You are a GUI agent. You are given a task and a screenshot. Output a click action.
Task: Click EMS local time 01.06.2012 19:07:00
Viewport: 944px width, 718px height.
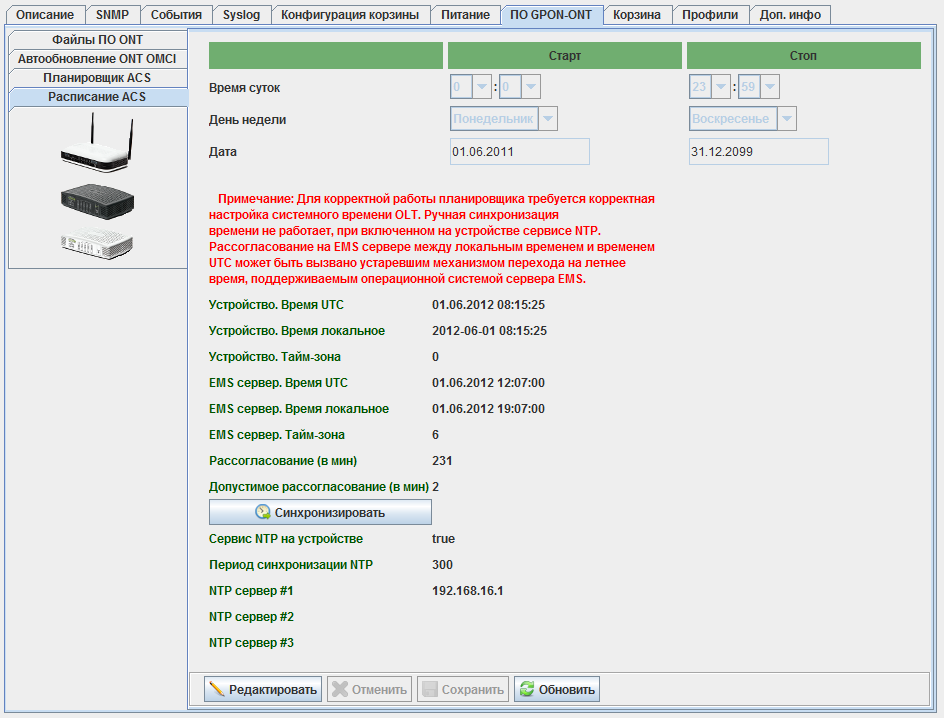tap(488, 409)
